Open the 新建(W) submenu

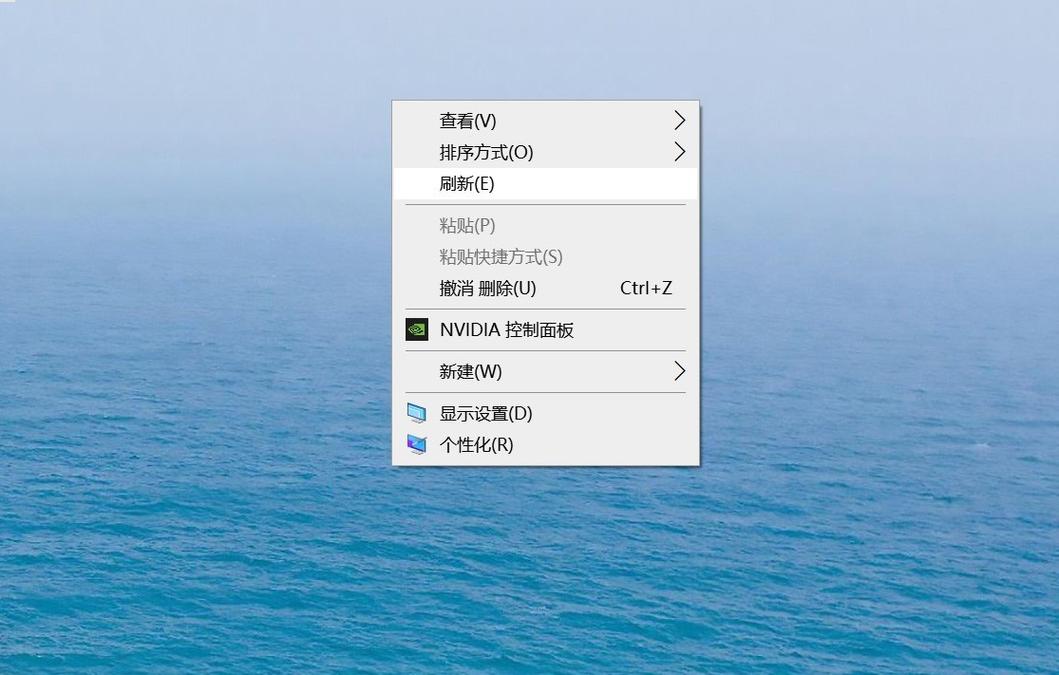pos(546,372)
